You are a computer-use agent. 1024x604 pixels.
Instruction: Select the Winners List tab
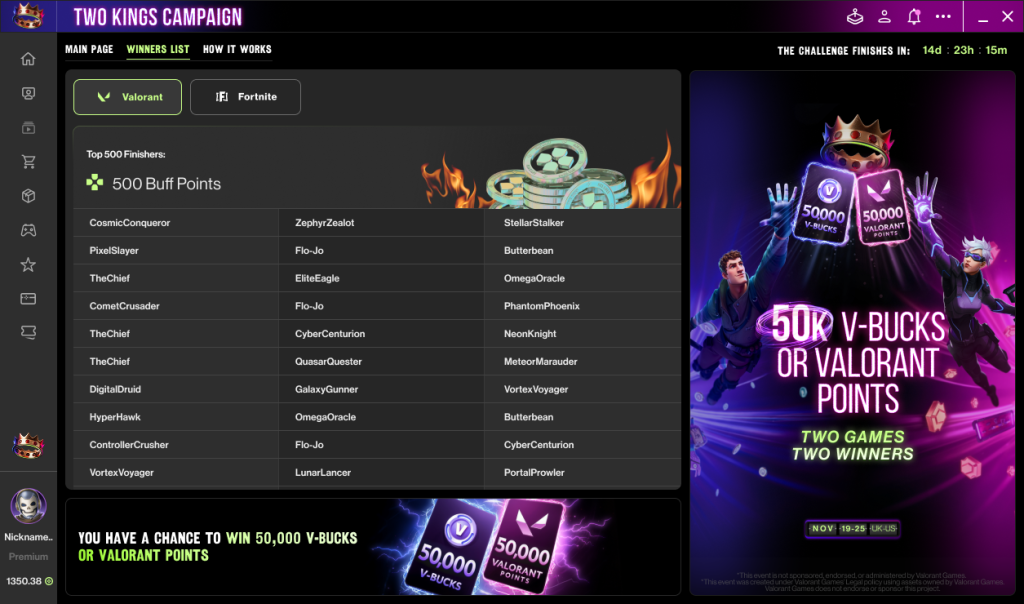click(158, 49)
